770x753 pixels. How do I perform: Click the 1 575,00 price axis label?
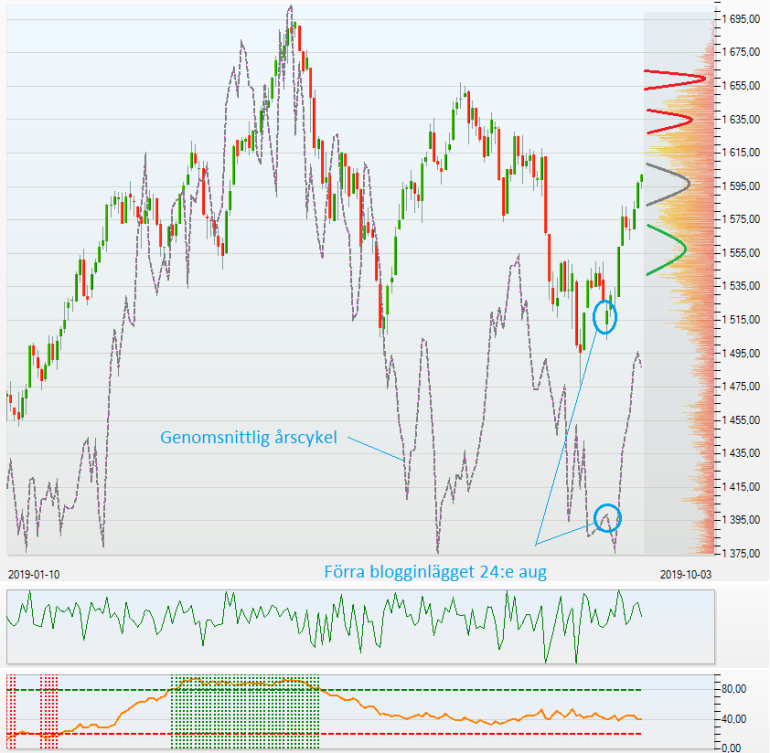741,219
